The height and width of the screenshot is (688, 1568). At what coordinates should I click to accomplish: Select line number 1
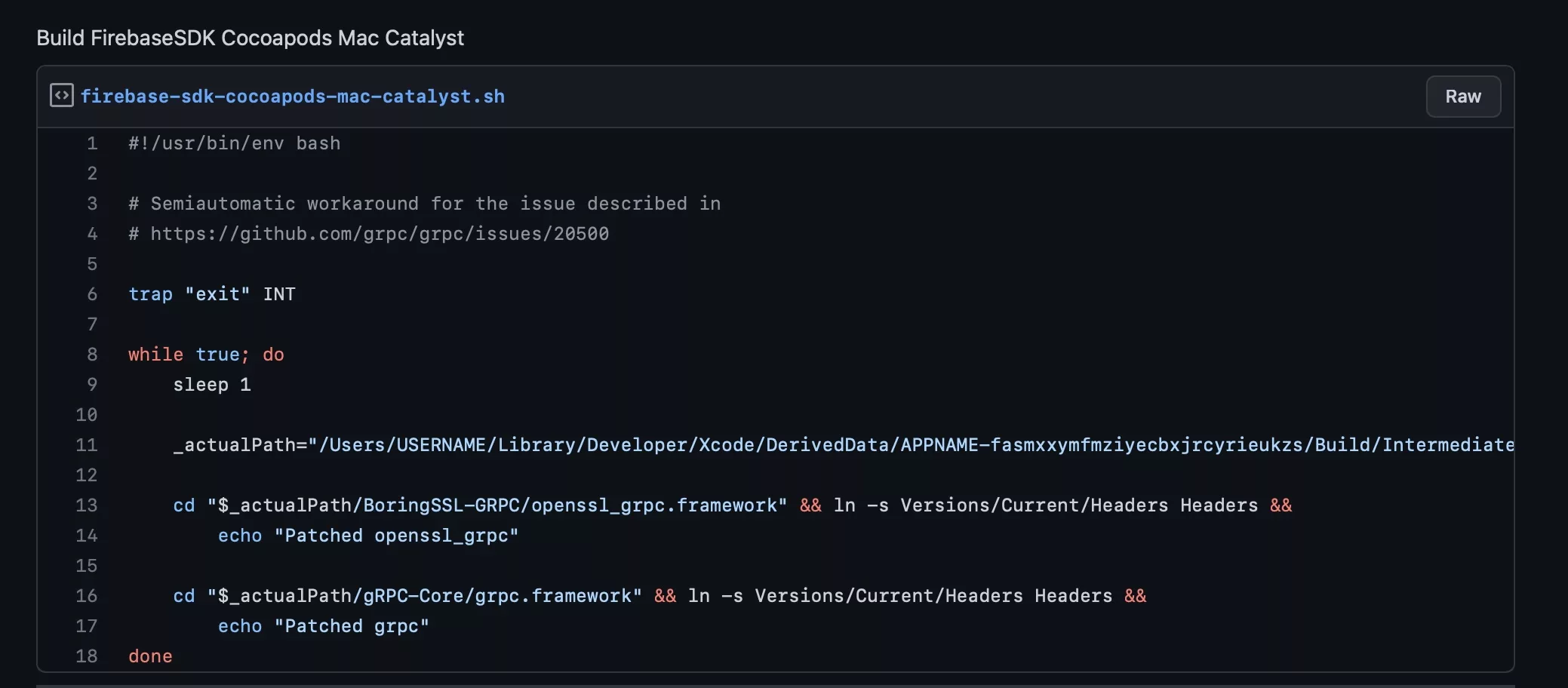point(92,143)
